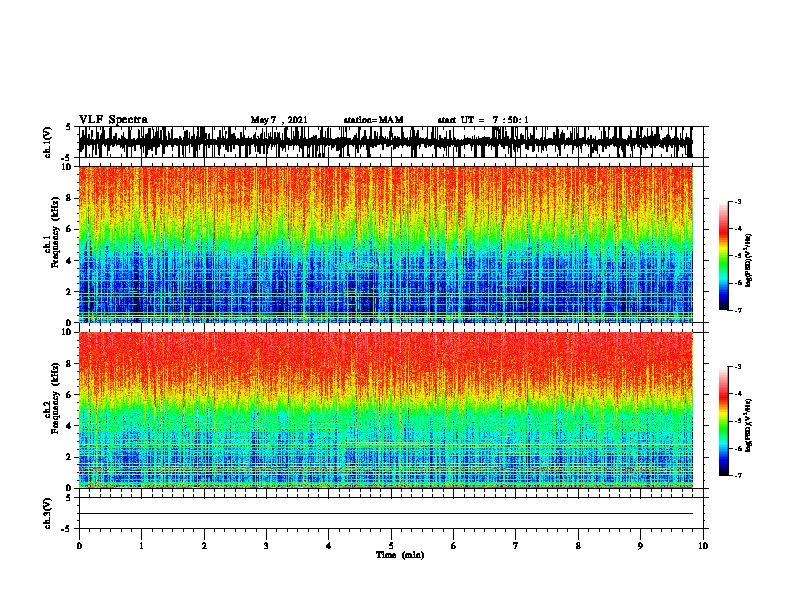Click the time axis tick label "2"
The width and height of the screenshot is (792, 612).
(204, 546)
